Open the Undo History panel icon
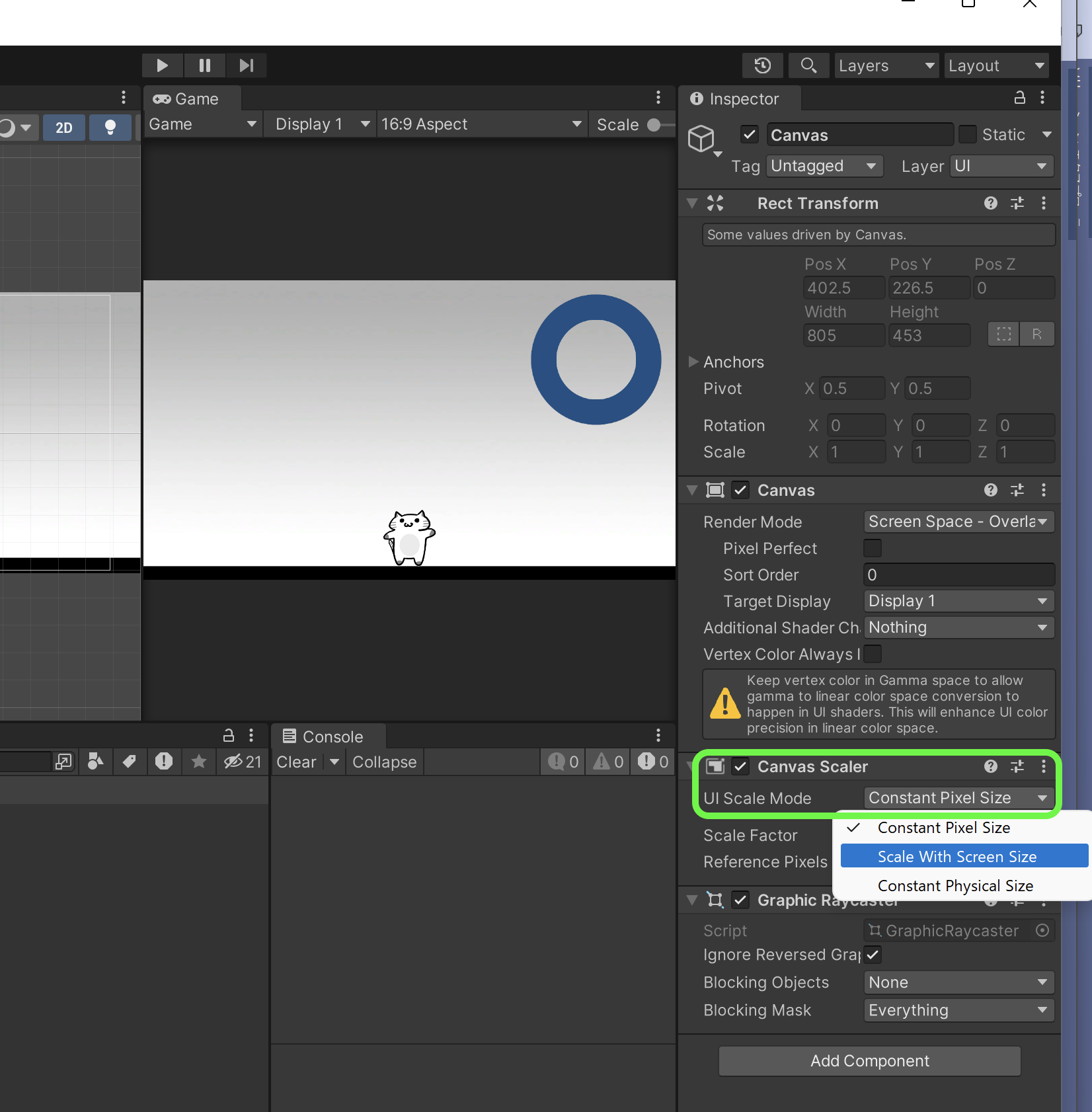Screen dimensions: 1092x1112 [x=762, y=65]
